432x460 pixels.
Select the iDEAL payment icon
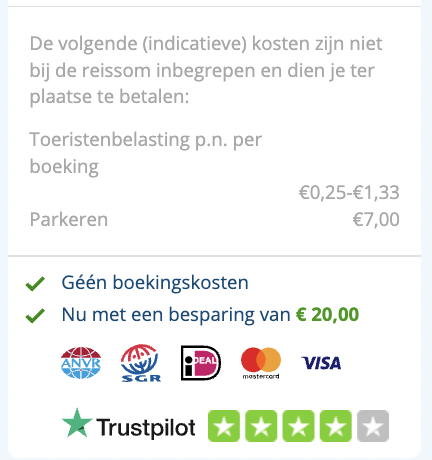coord(201,363)
